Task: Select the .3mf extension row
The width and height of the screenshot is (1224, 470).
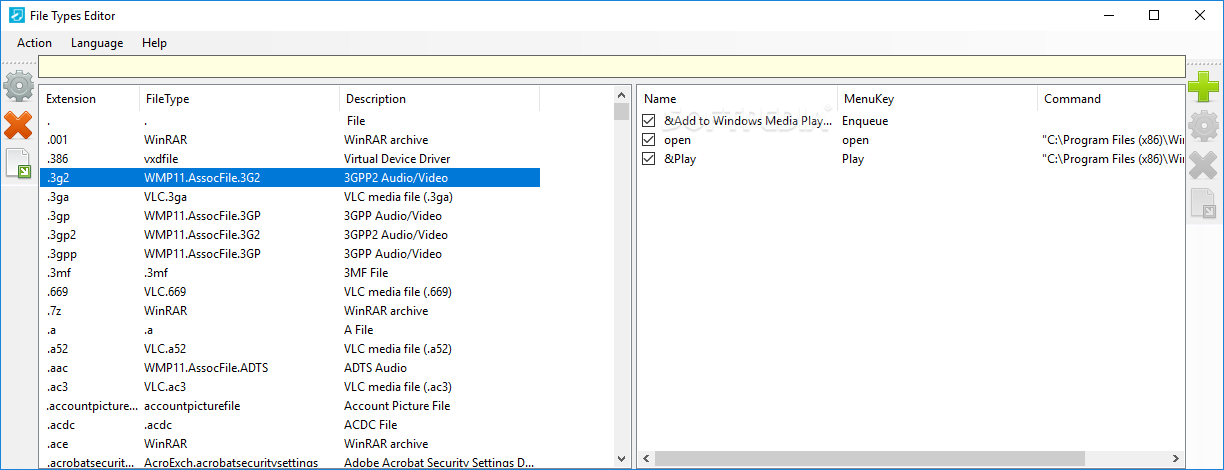Action: [290, 273]
